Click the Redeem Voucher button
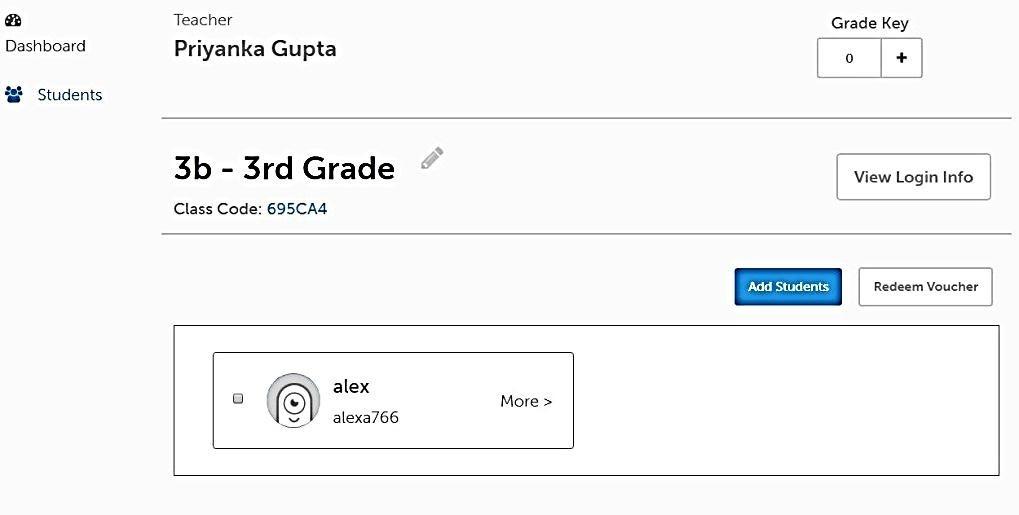The width and height of the screenshot is (1019, 515). [x=925, y=287]
